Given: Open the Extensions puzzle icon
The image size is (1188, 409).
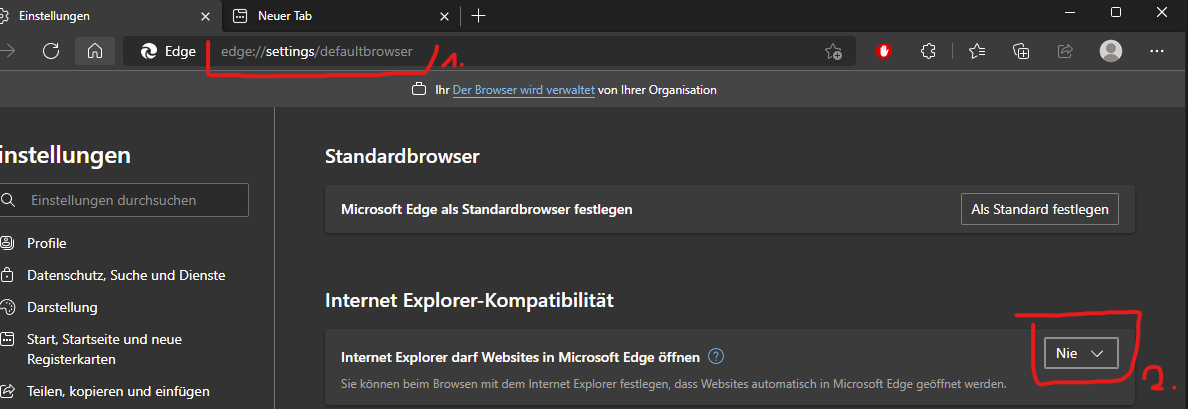Looking at the screenshot, I should tap(928, 51).
